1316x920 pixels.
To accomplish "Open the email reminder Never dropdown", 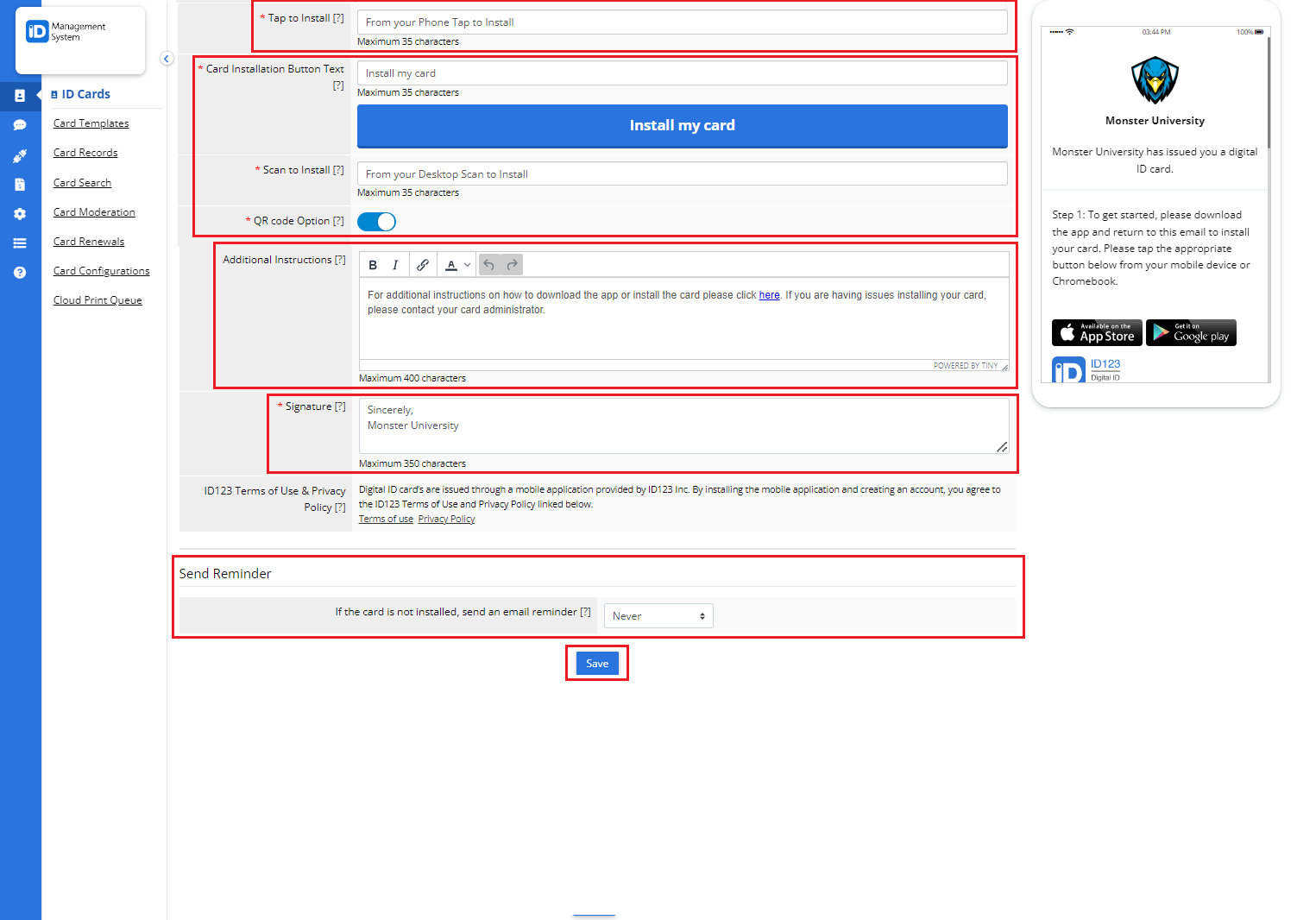I will click(658, 616).
